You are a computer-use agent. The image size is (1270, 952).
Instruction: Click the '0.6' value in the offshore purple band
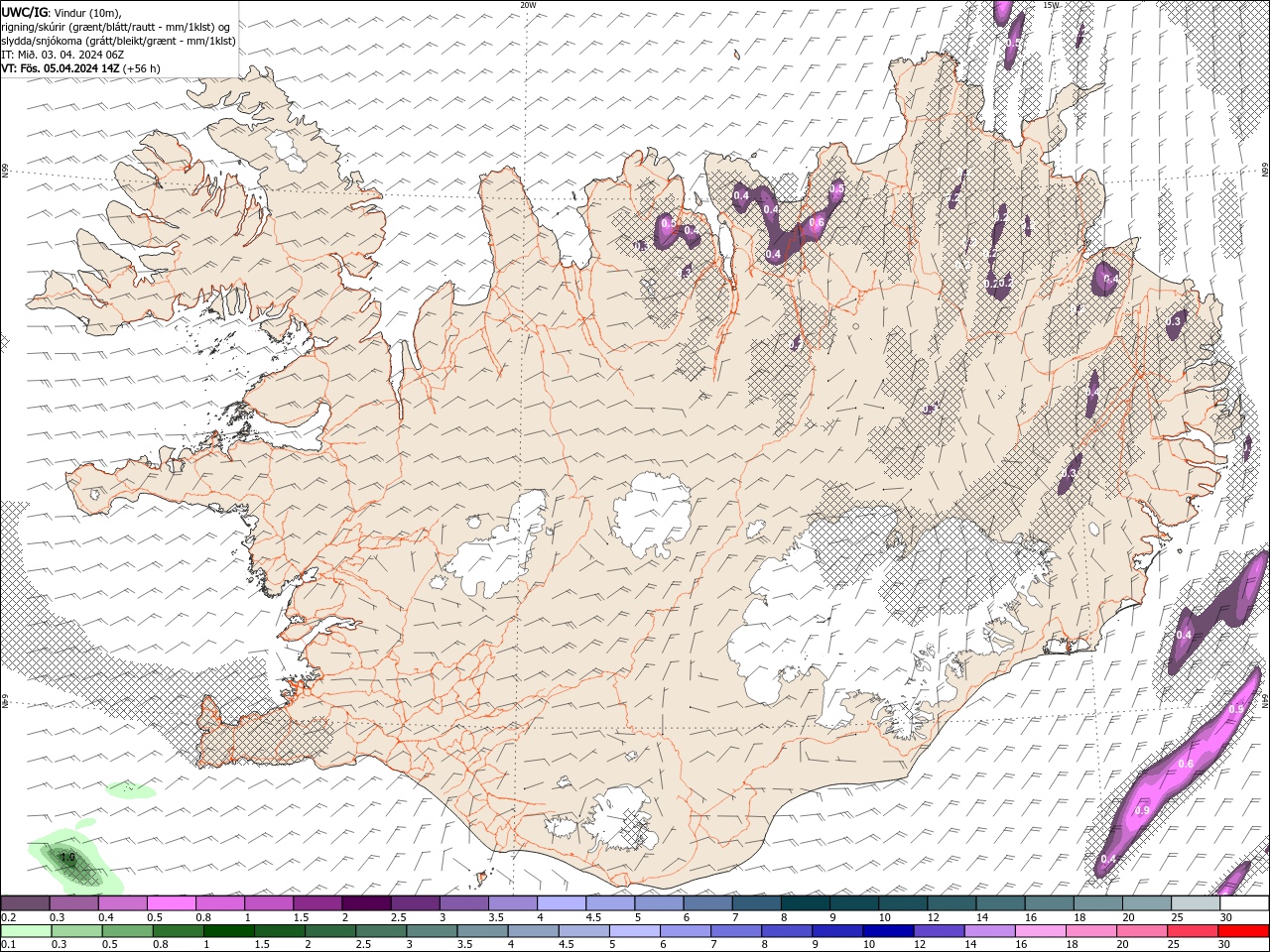(1185, 764)
